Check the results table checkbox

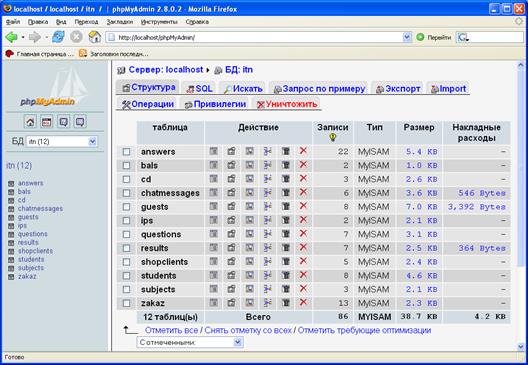126,248
